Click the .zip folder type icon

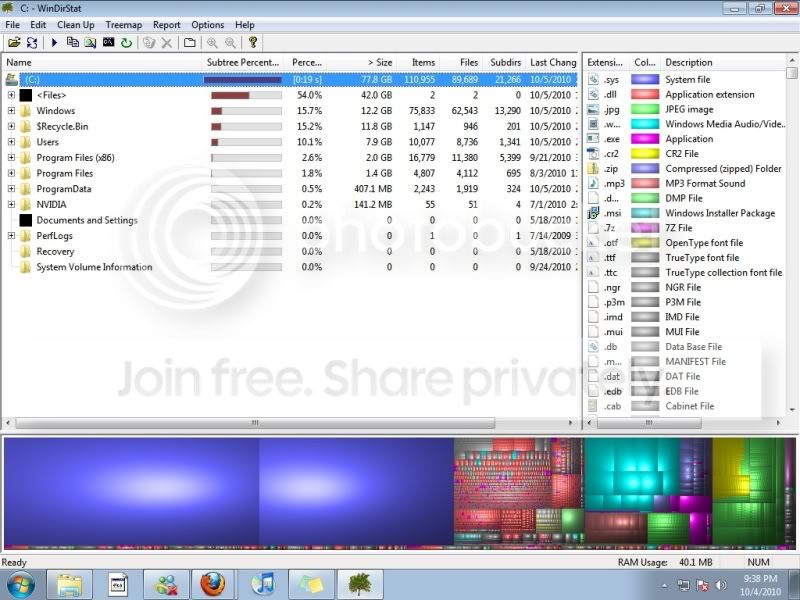point(593,168)
